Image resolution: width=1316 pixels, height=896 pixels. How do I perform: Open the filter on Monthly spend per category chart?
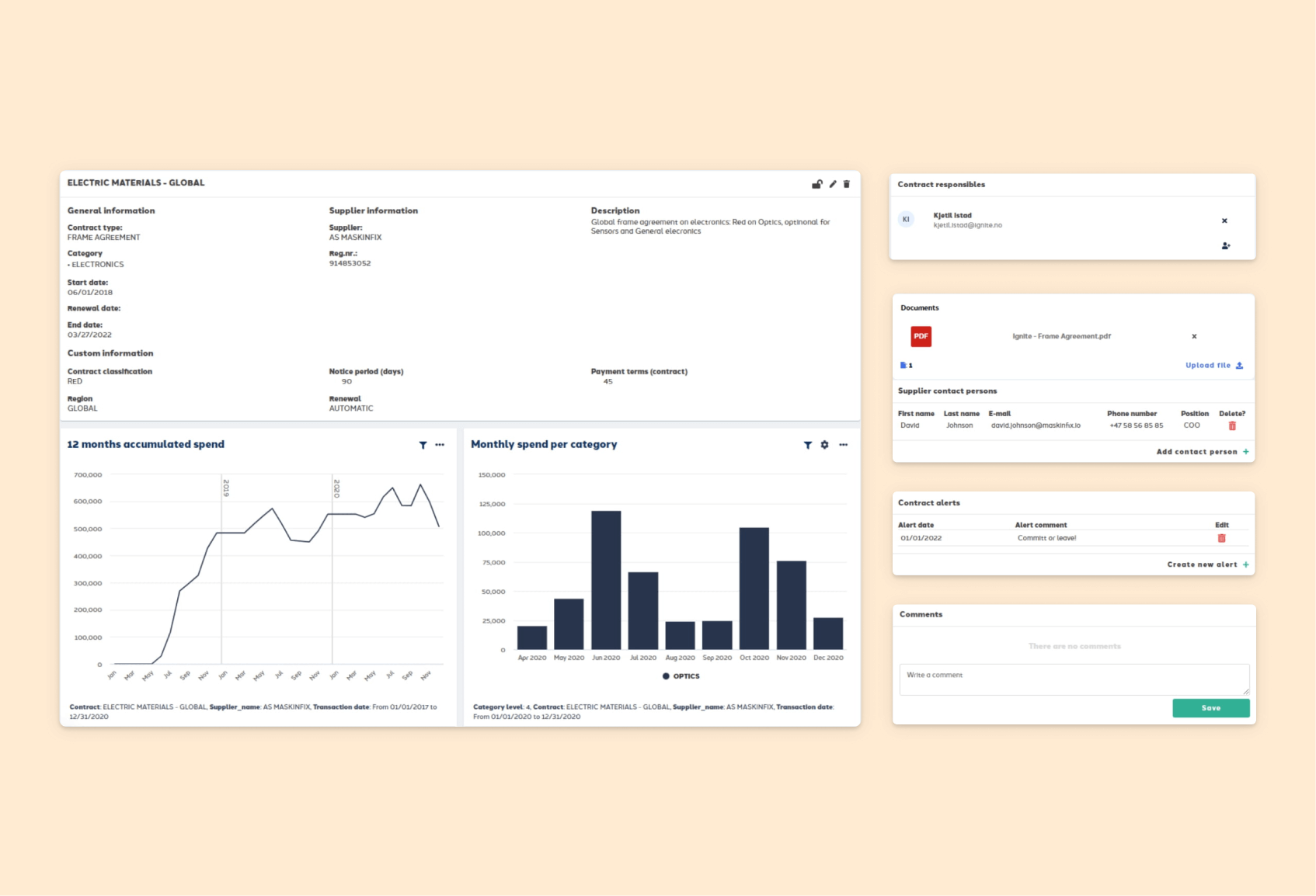coord(808,445)
